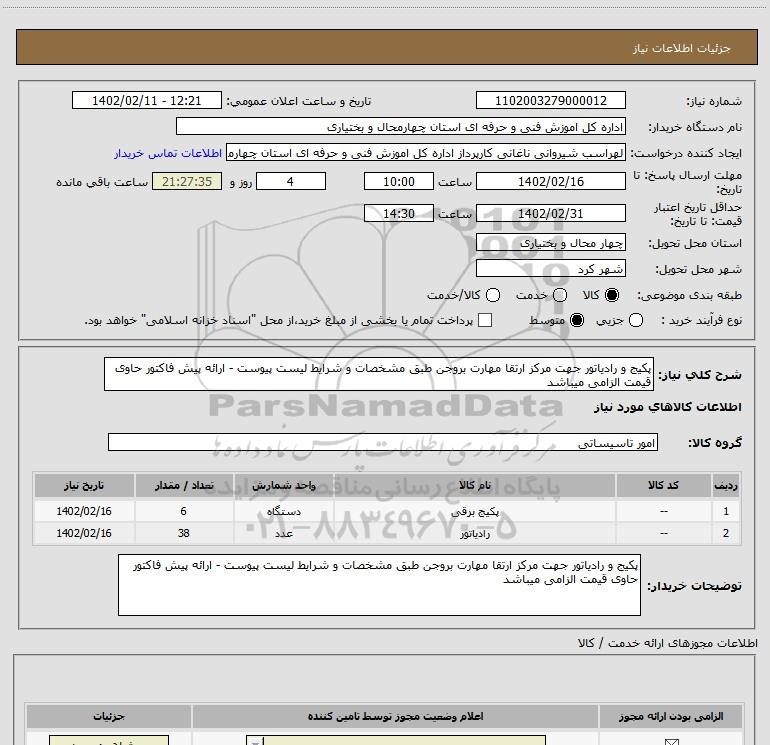Click the remaining time 21:27:35 field
Viewport: 770px width, 745px height.
click(187, 181)
